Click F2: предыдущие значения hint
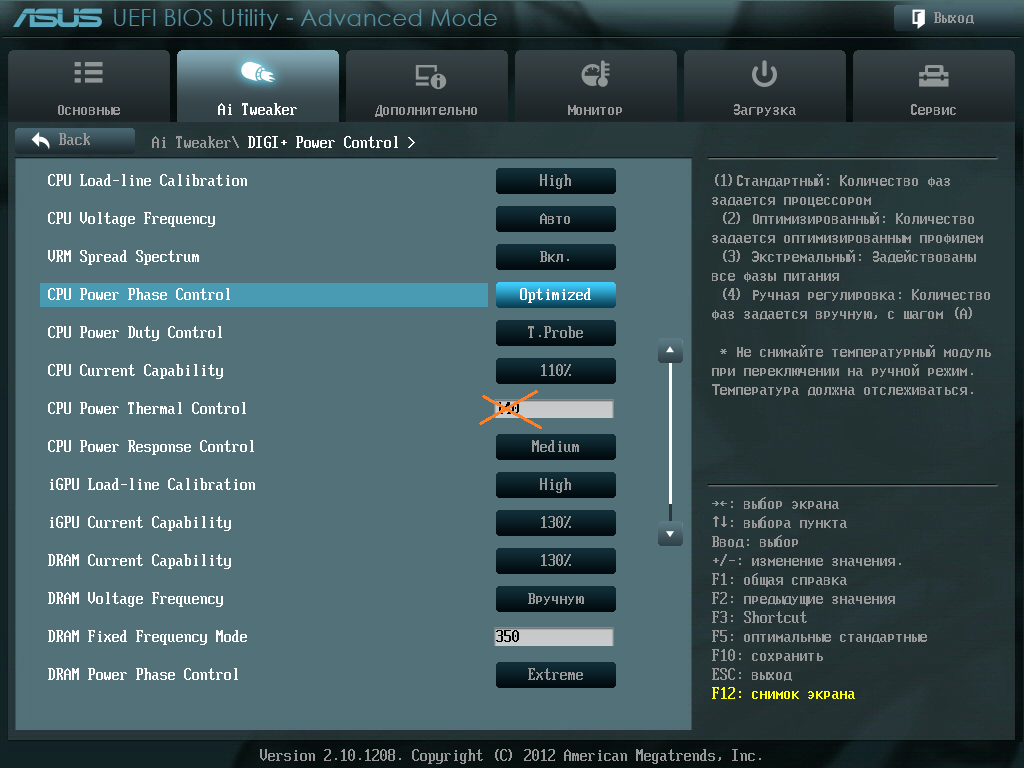Viewport: 1024px width, 768px height. click(803, 599)
